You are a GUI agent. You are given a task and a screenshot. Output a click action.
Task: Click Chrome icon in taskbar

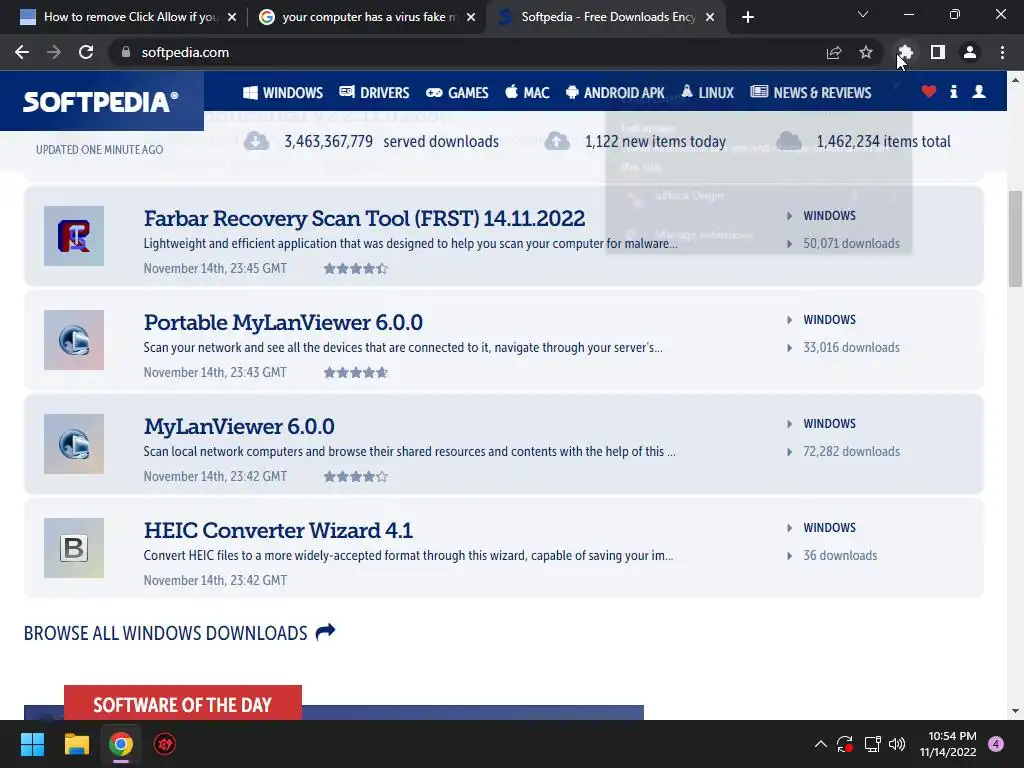tap(121, 744)
